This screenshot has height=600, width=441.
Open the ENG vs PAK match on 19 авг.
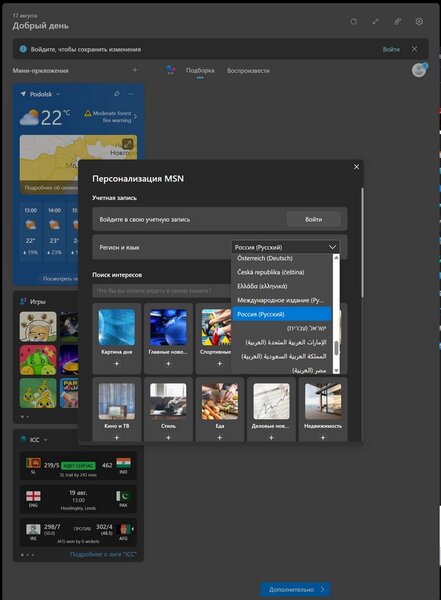pyautogui.click(x=78, y=499)
